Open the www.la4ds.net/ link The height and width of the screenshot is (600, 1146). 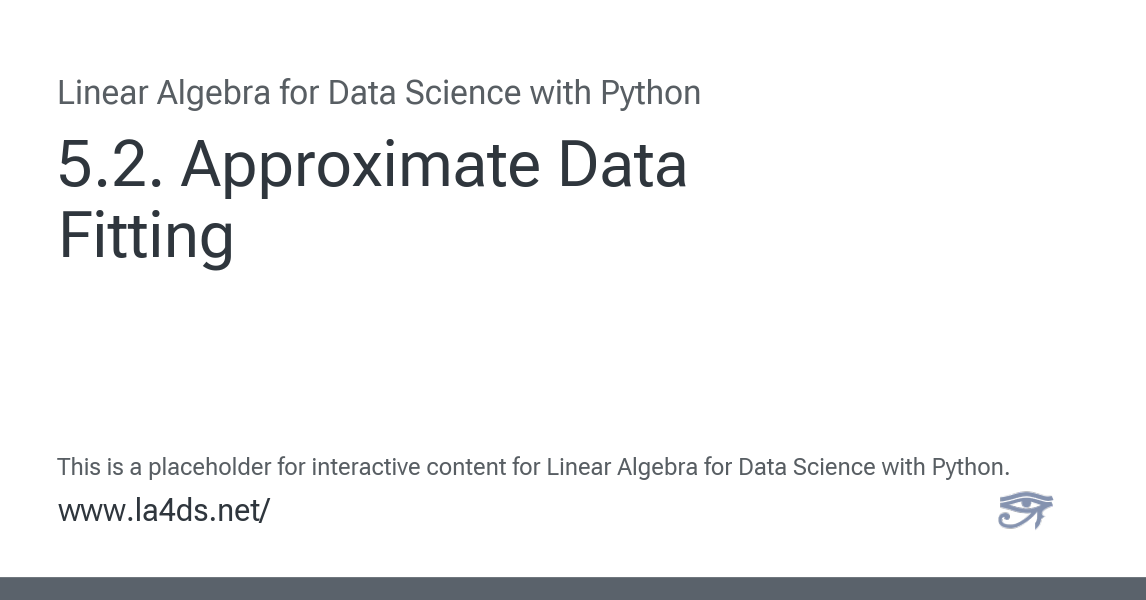pos(164,511)
